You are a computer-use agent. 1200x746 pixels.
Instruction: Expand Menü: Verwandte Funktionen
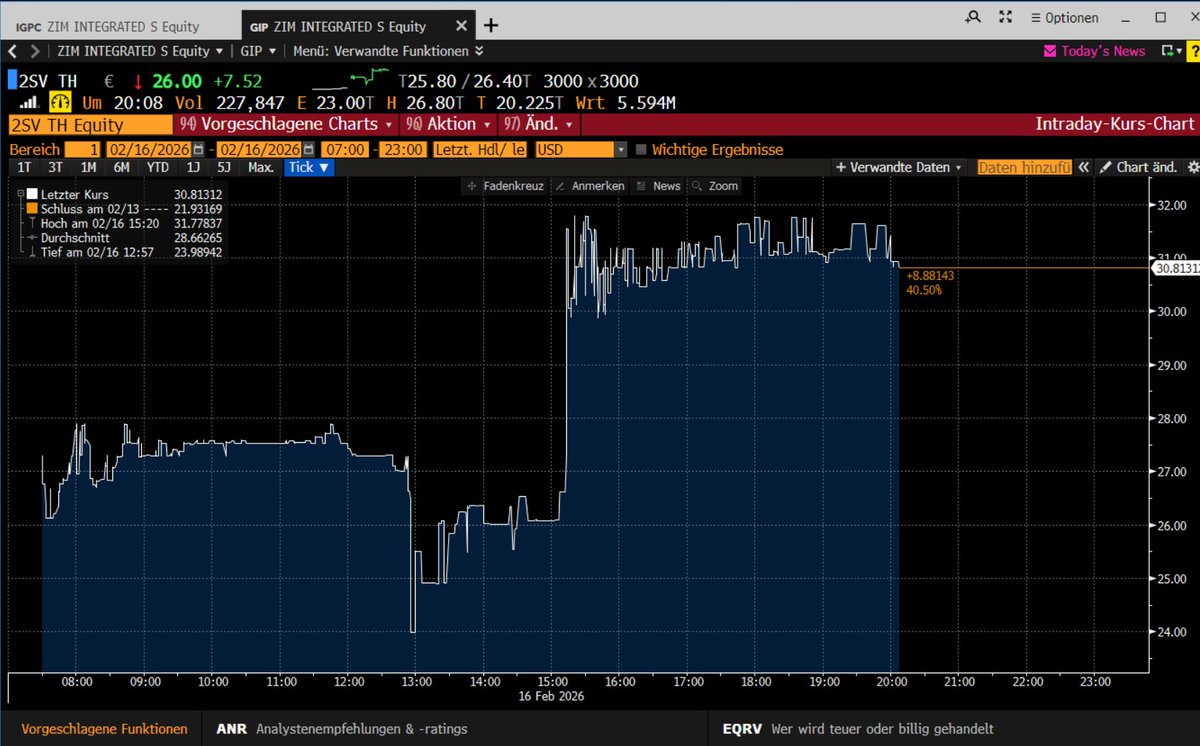point(388,51)
